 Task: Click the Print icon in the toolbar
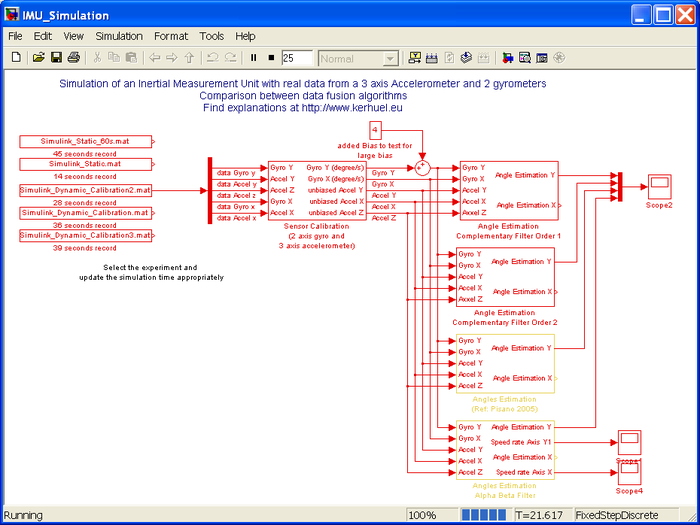click(73, 58)
